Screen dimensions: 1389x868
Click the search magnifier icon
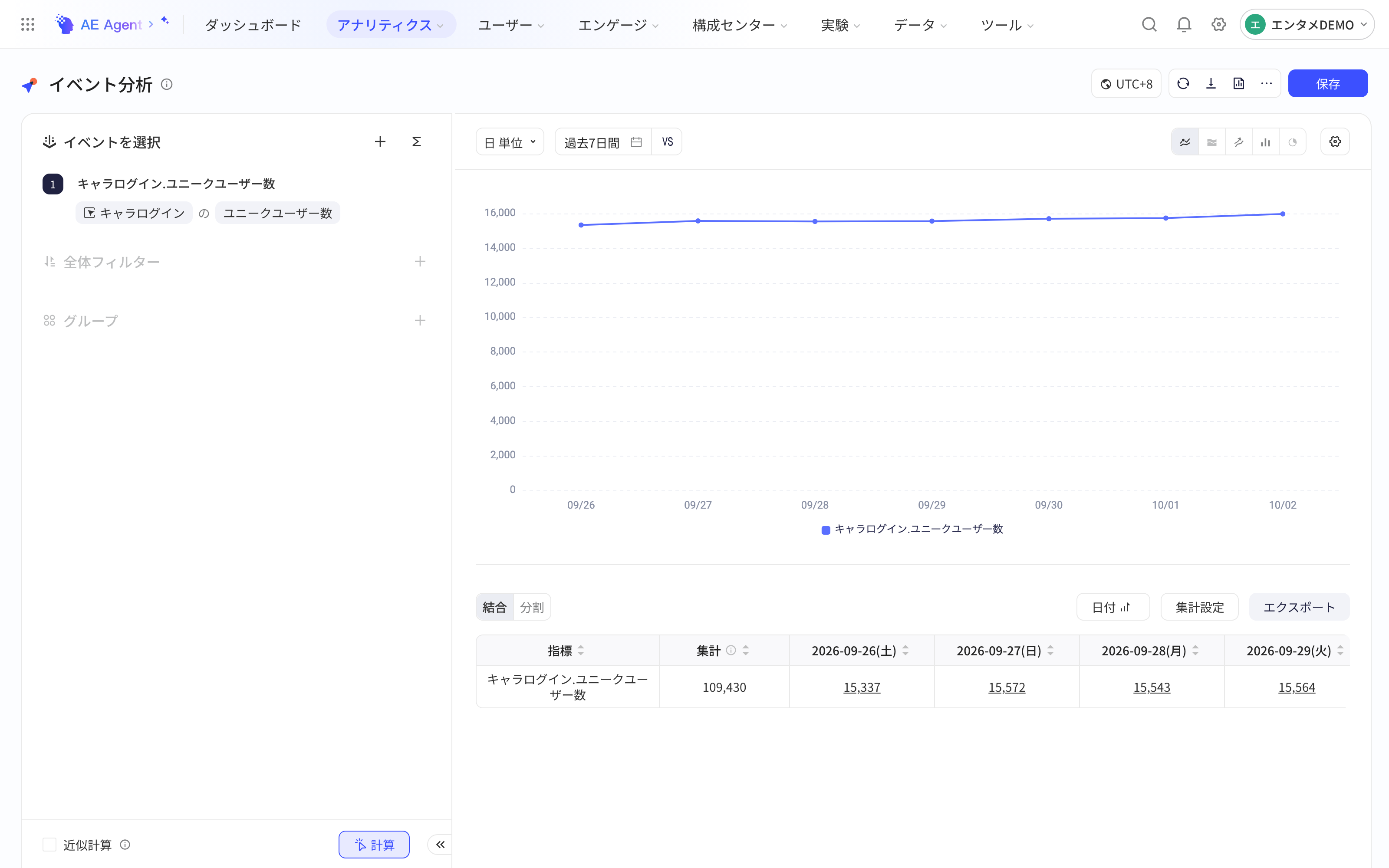pyautogui.click(x=1149, y=25)
